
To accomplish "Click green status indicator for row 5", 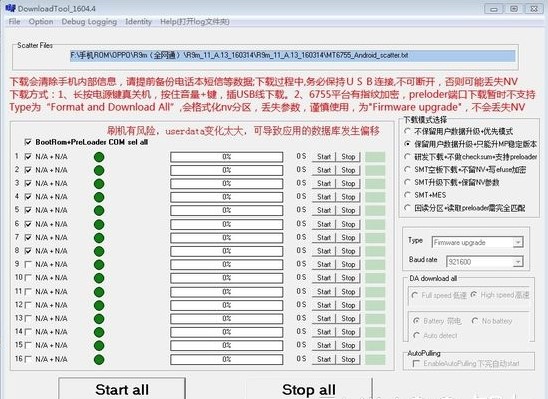I will pos(99,210).
